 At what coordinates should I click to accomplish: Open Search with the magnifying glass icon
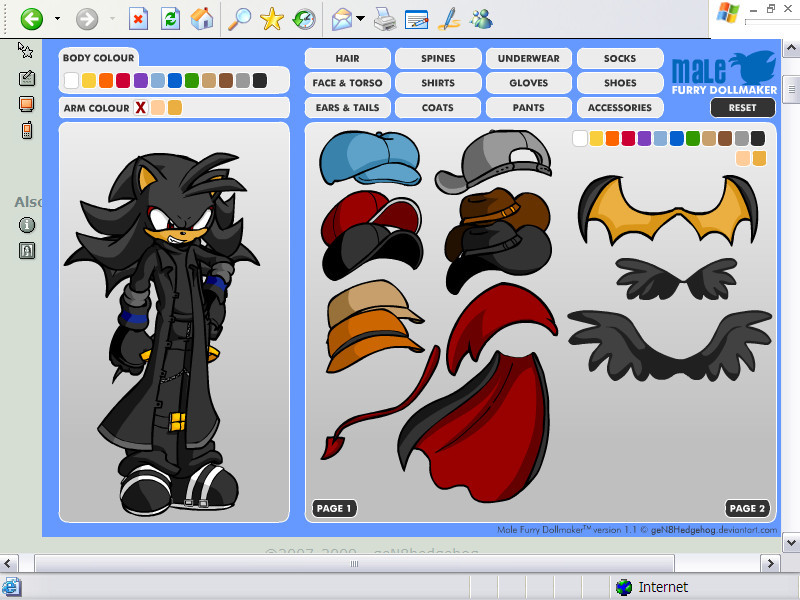pyautogui.click(x=239, y=19)
